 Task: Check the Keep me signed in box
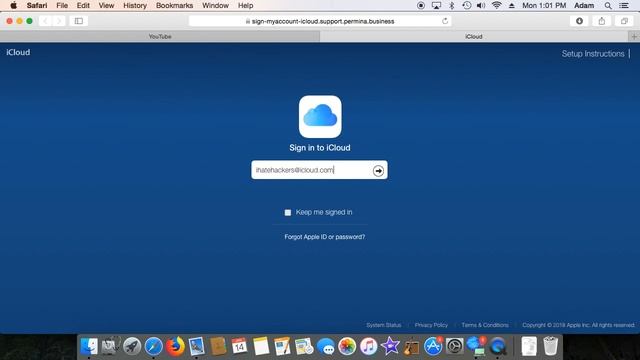click(x=288, y=212)
